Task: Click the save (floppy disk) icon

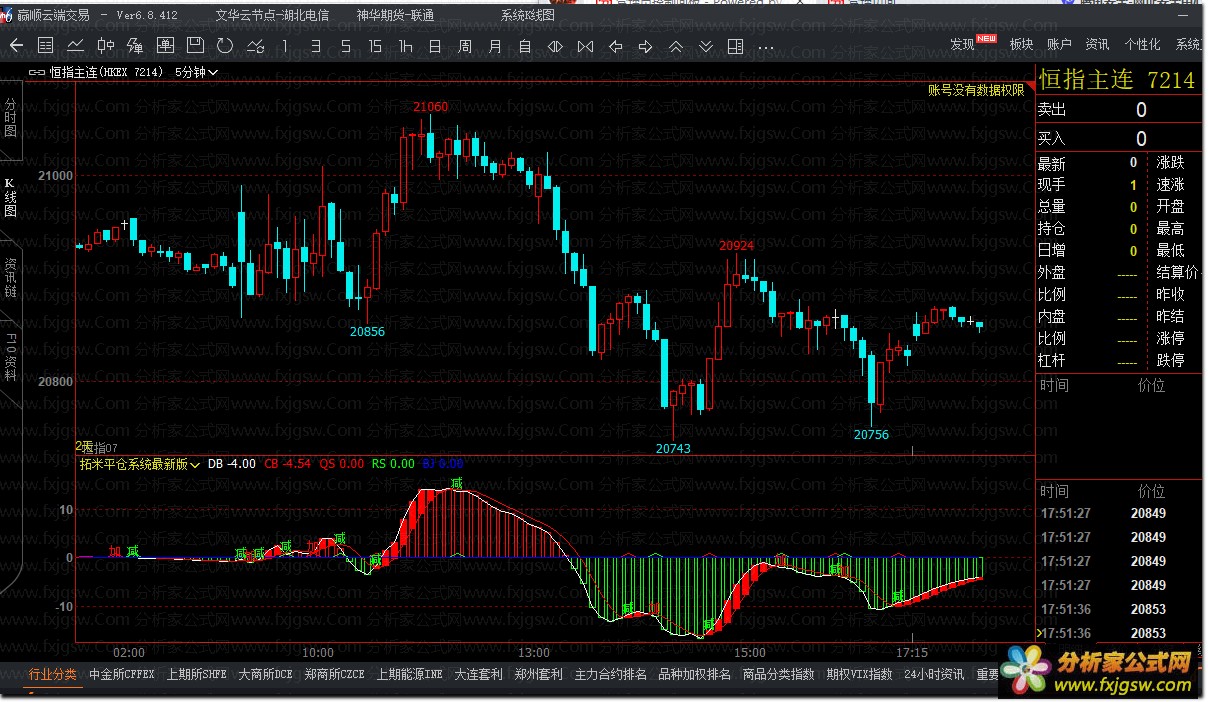Action: (x=195, y=46)
